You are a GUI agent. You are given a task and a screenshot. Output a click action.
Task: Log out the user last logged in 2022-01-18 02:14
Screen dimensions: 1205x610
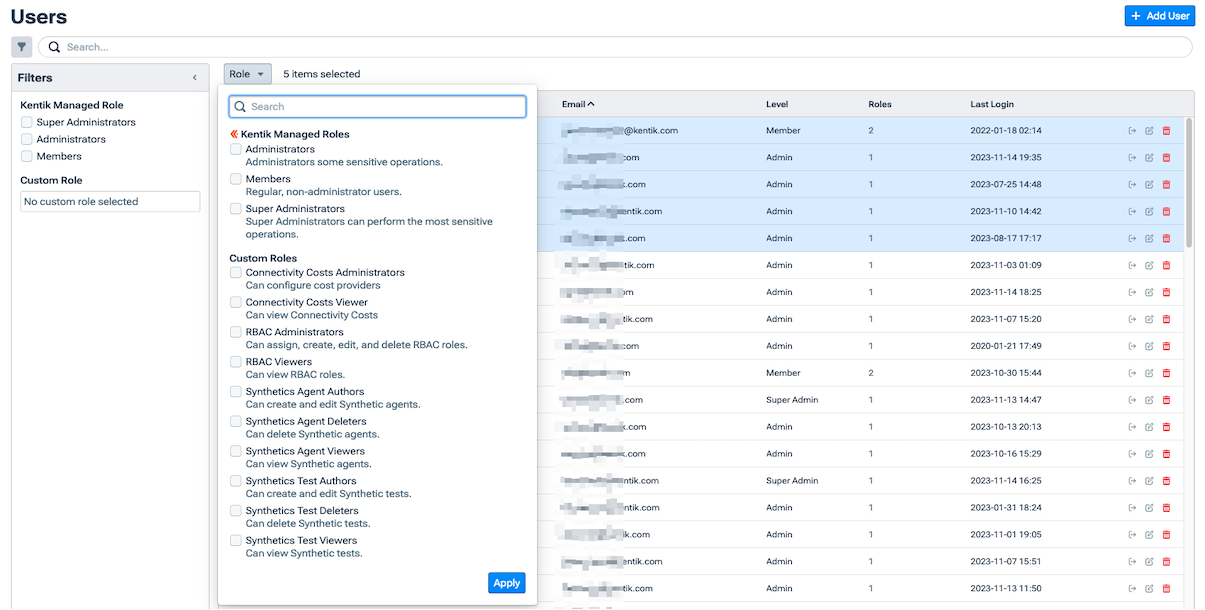pyautogui.click(x=1132, y=131)
